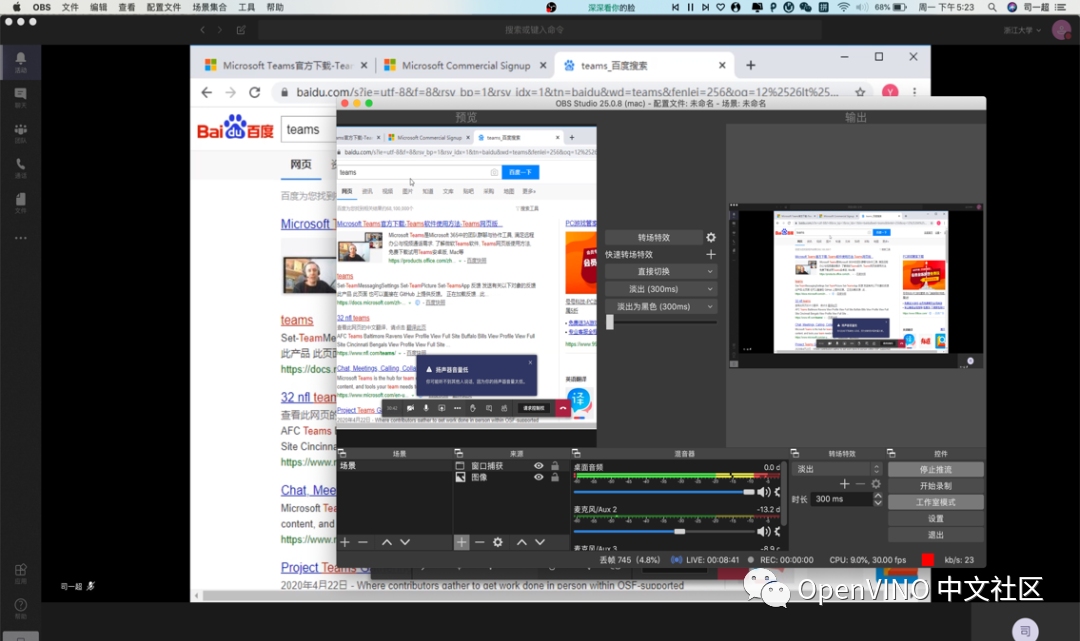The width and height of the screenshot is (1080, 641).
Task: Open the OBS 场景集合 menu
Action: pyautogui.click(x=210, y=7)
